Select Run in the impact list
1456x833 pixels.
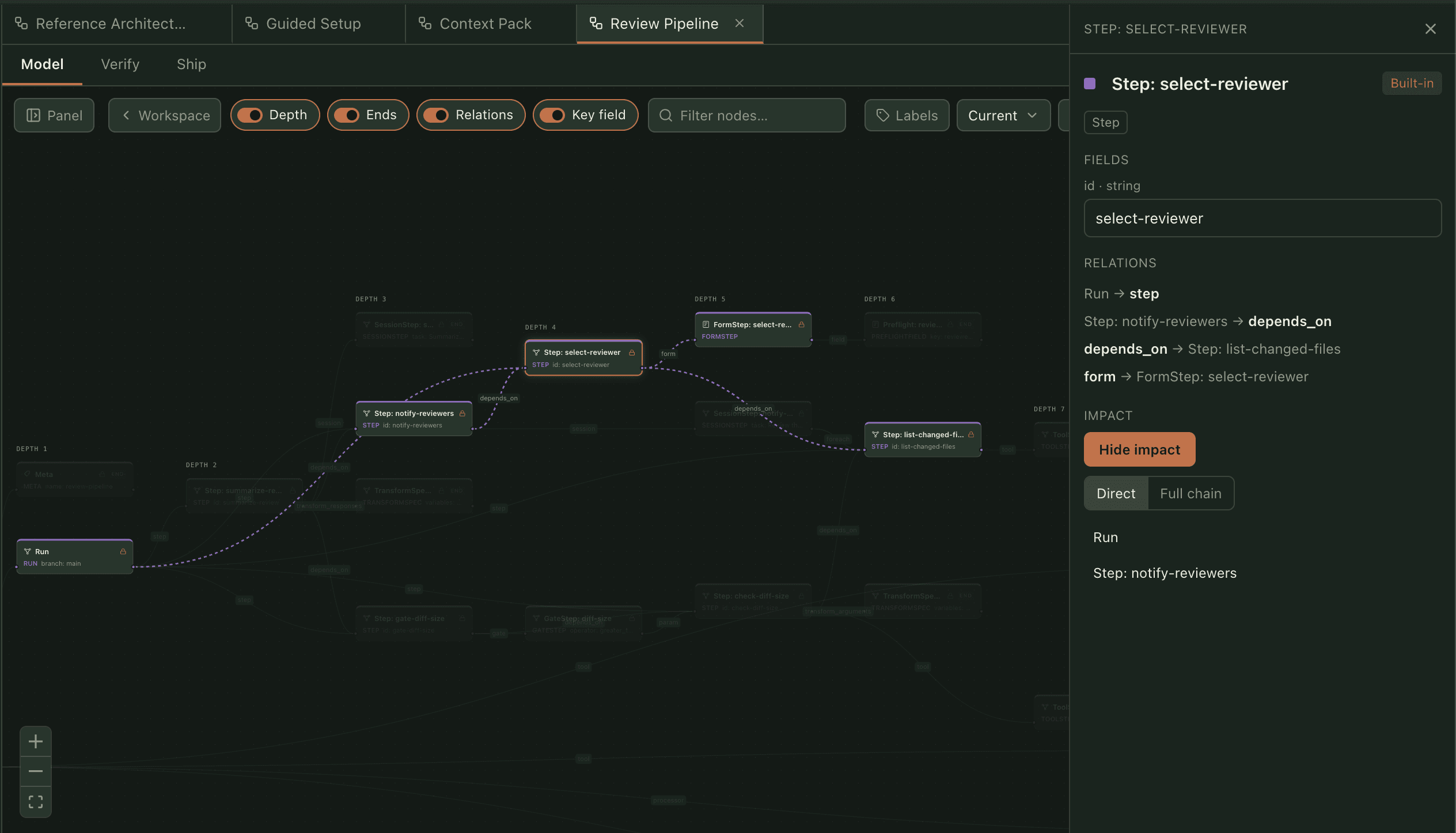pyautogui.click(x=1105, y=537)
